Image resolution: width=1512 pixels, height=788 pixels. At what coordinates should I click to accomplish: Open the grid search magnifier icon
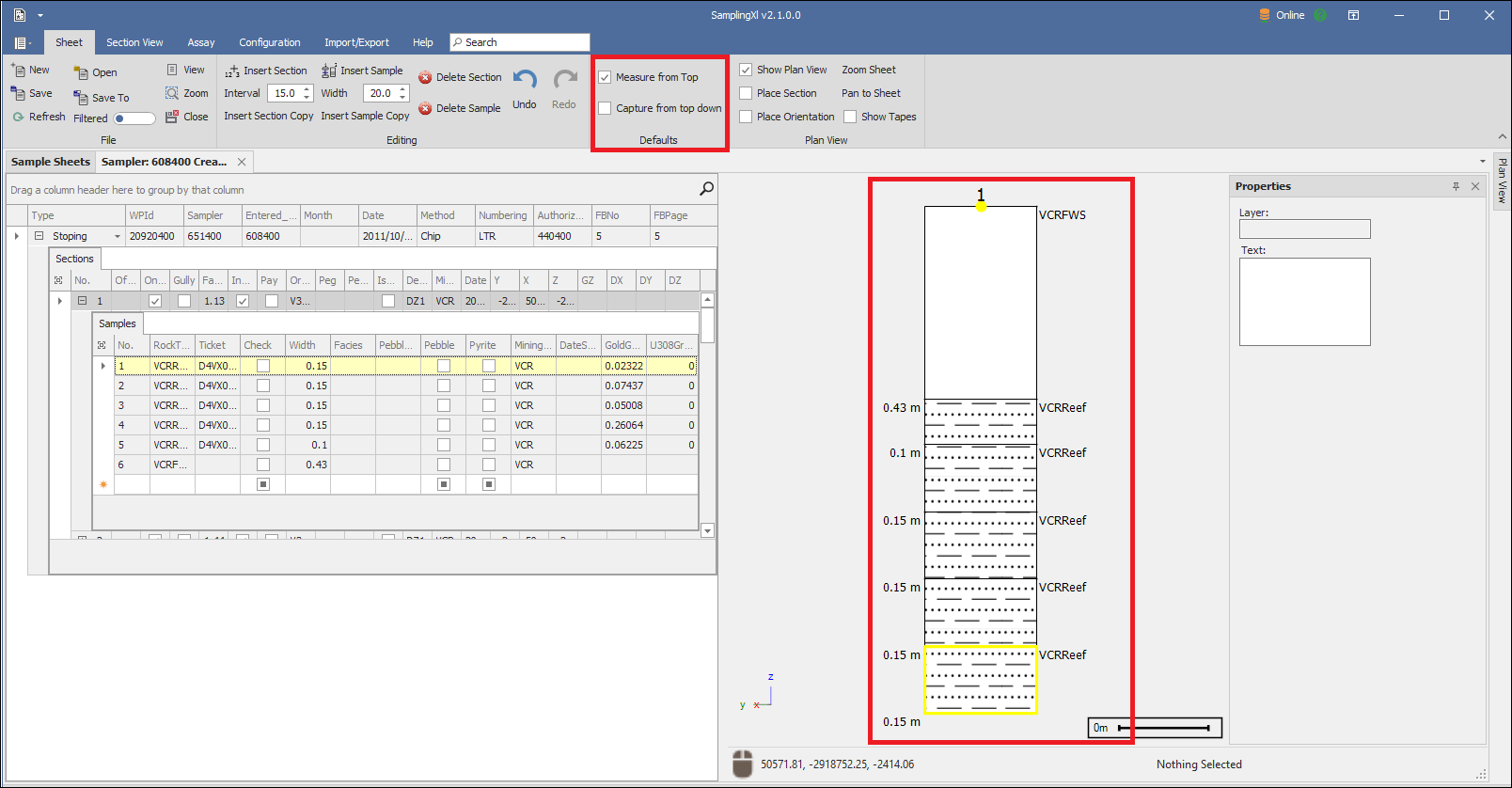(x=706, y=189)
